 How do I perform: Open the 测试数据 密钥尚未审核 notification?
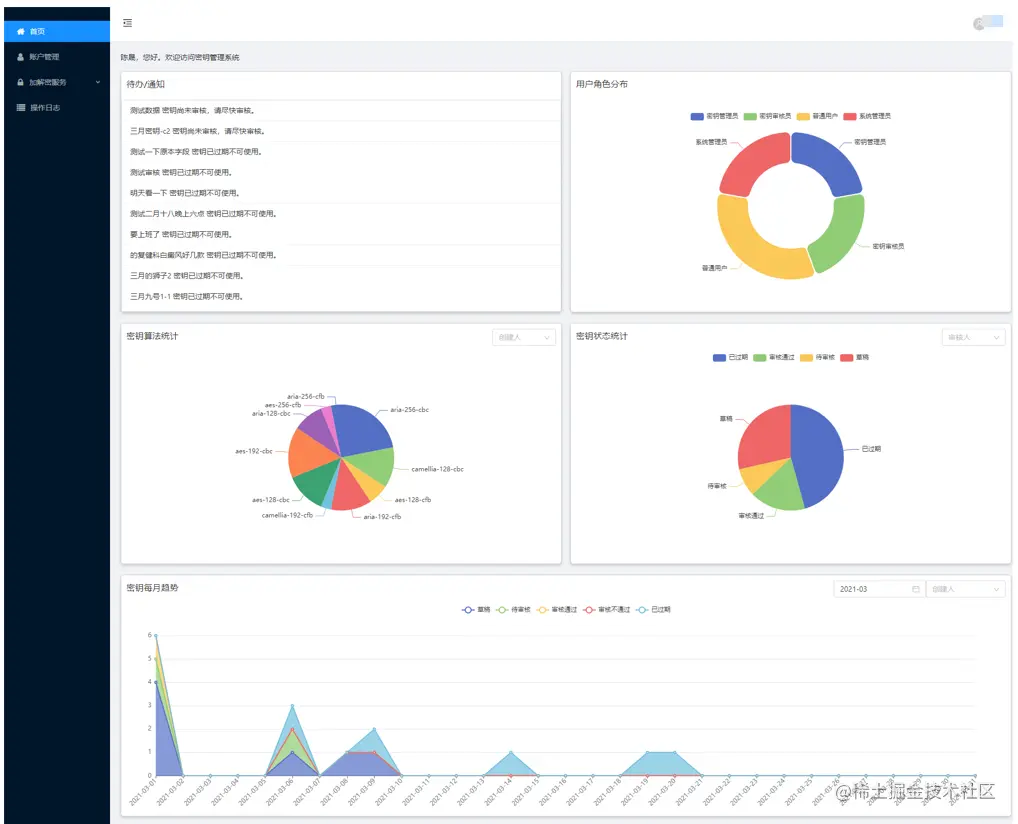point(192,110)
